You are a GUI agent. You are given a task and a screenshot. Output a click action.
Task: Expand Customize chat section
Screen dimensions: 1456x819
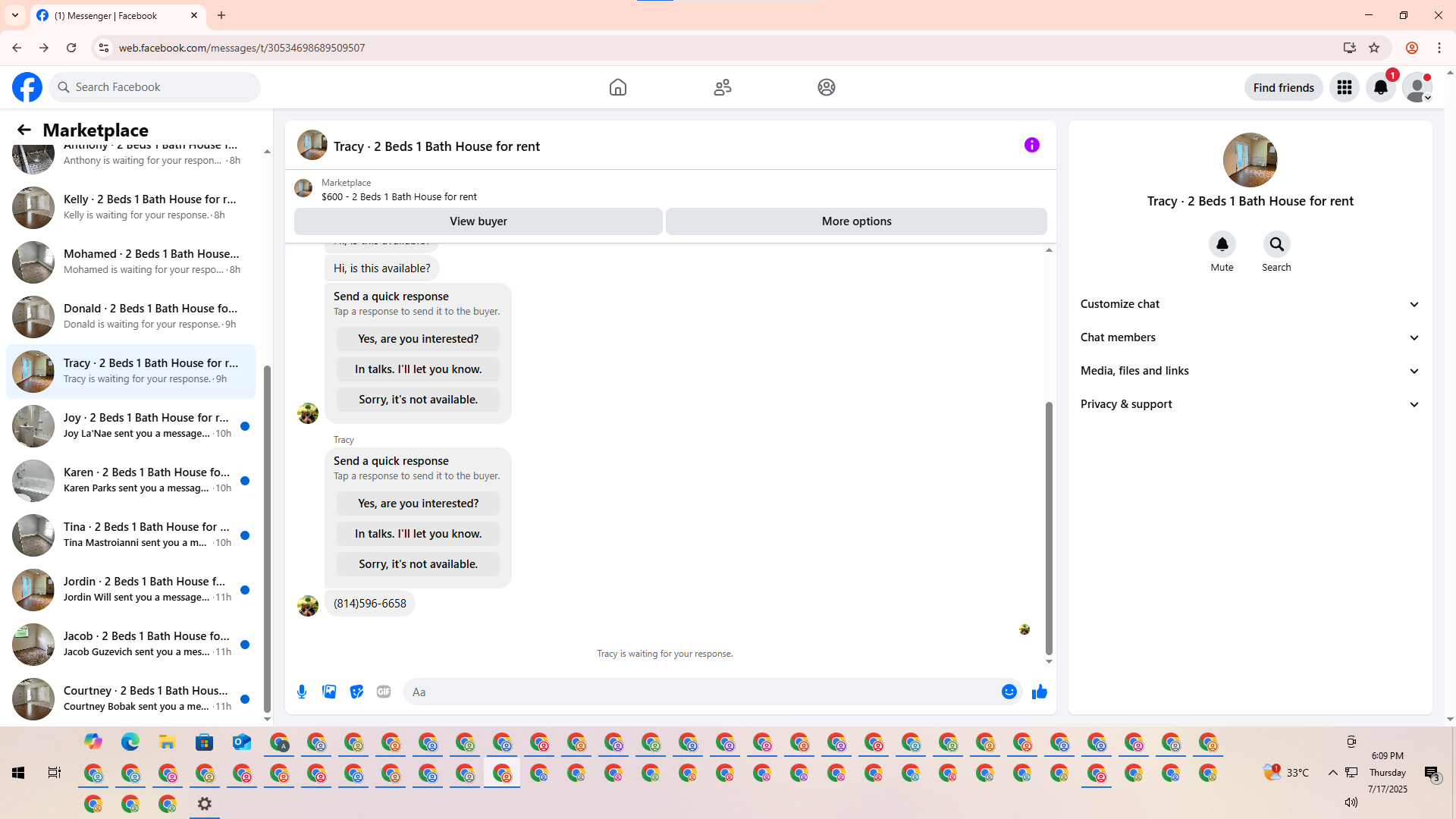(x=1250, y=304)
